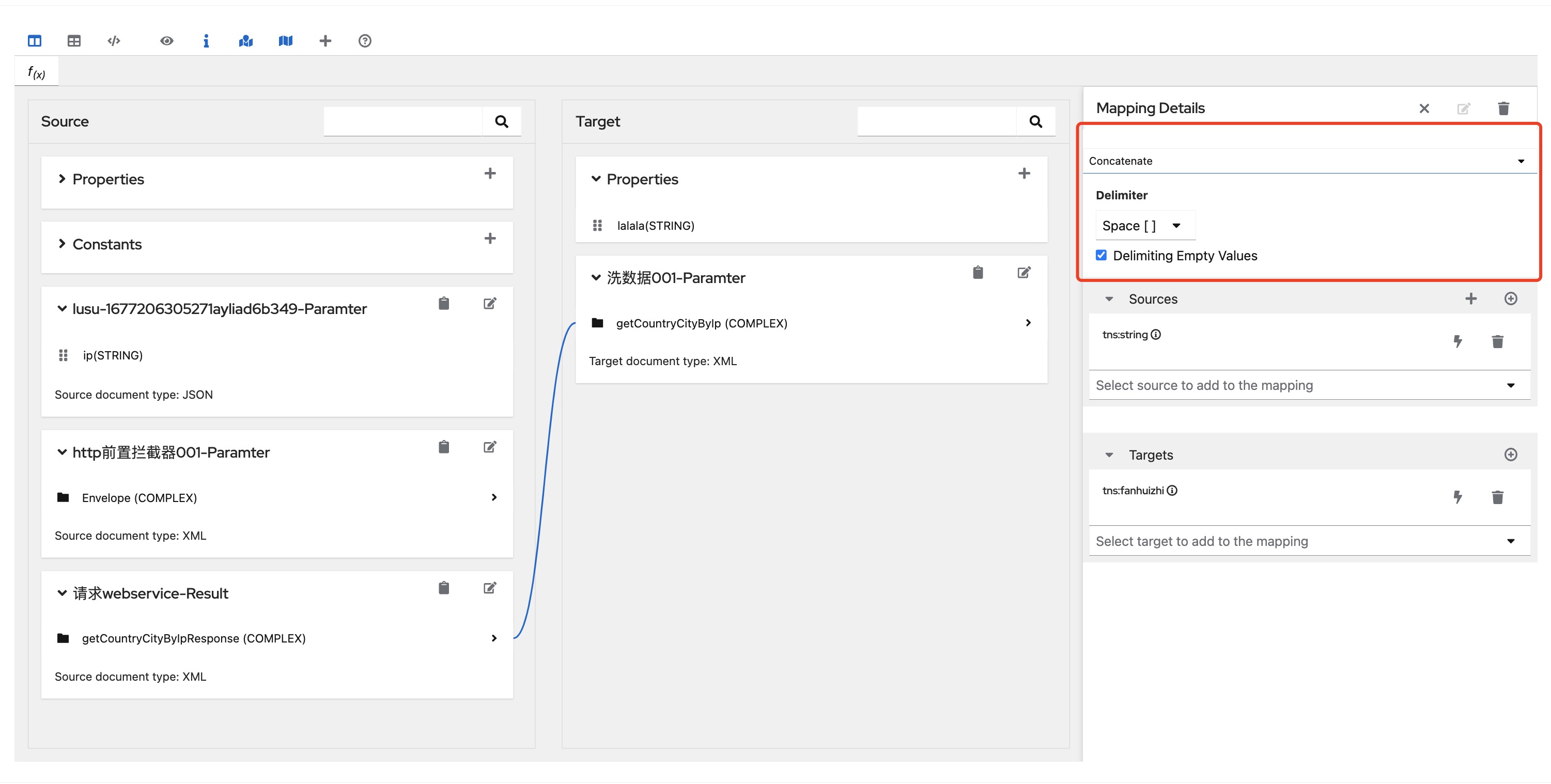
Task: Click the code namespace table icon
Action: pyautogui.click(x=114, y=41)
